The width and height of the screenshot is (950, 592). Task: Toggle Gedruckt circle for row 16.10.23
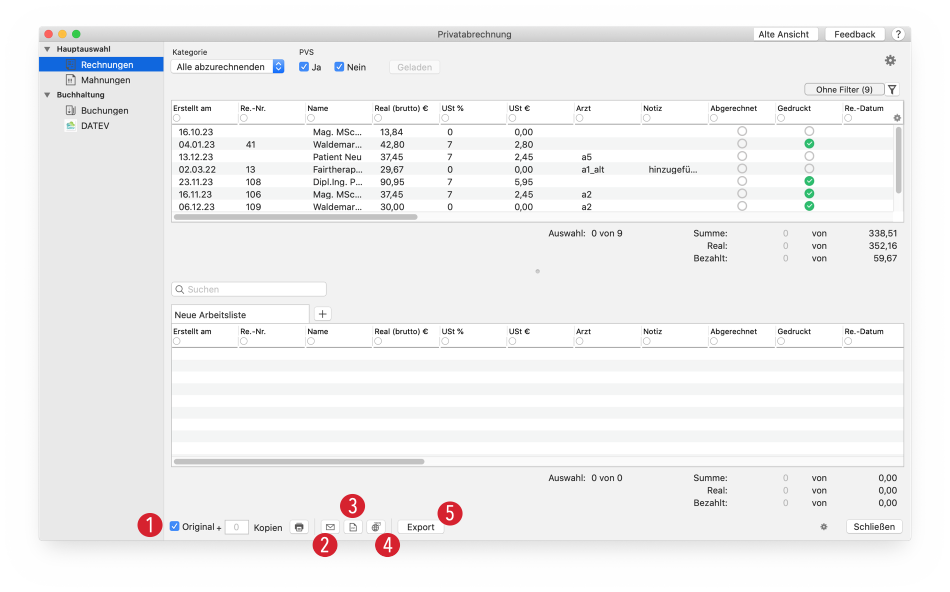pyautogui.click(x=809, y=131)
